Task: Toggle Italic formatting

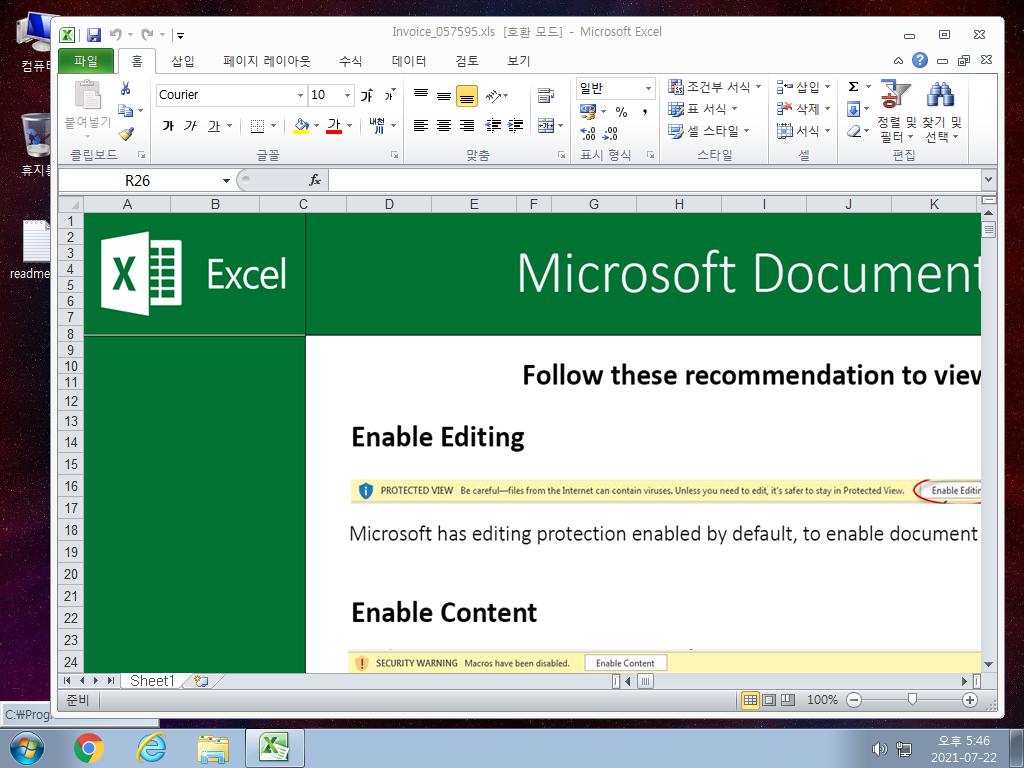Action: click(190, 125)
